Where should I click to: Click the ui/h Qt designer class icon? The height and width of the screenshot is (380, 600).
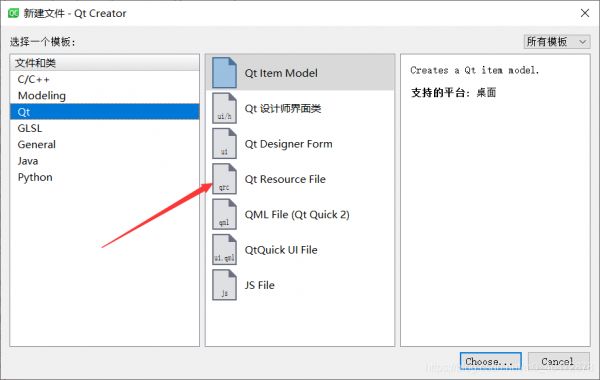coord(224,108)
